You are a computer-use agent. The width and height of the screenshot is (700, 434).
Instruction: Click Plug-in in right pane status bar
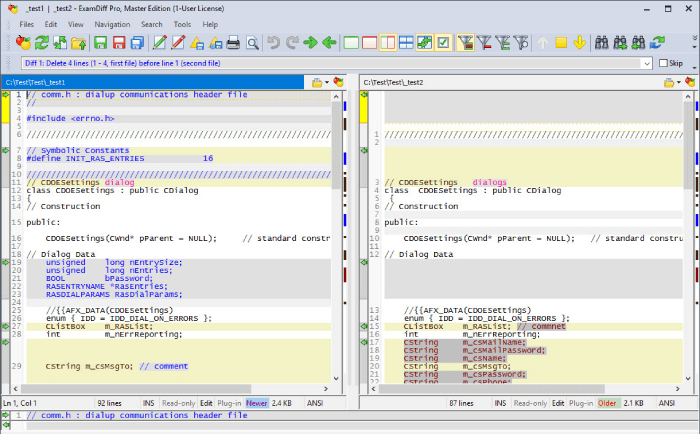(x=581, y=403)
